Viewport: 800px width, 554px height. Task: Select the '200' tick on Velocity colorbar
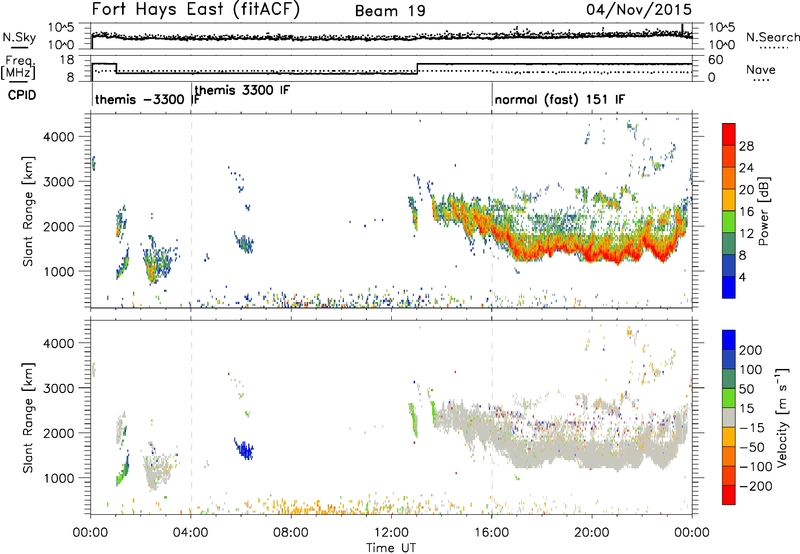click(751, 350)
